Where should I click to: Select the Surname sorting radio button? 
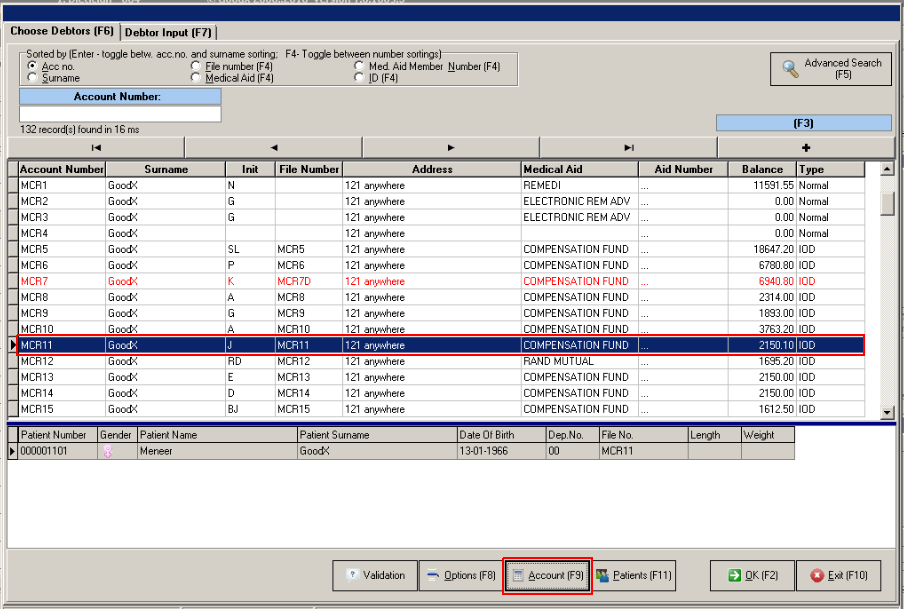point(33,78)
